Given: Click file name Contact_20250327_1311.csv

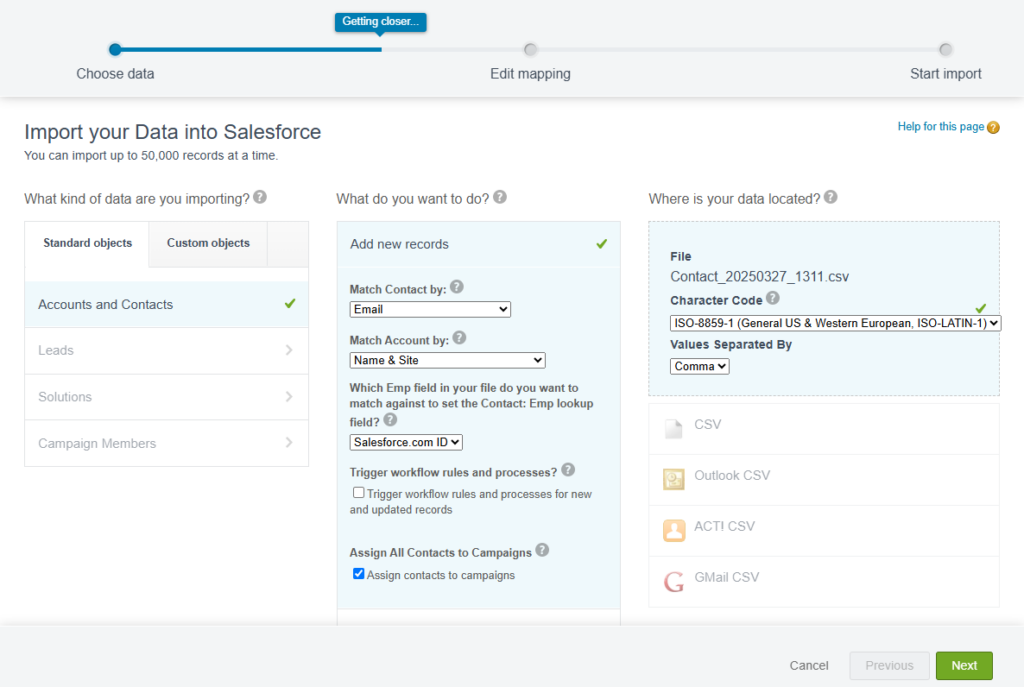Looking at the screenshot, I should (x=760, y=277).
